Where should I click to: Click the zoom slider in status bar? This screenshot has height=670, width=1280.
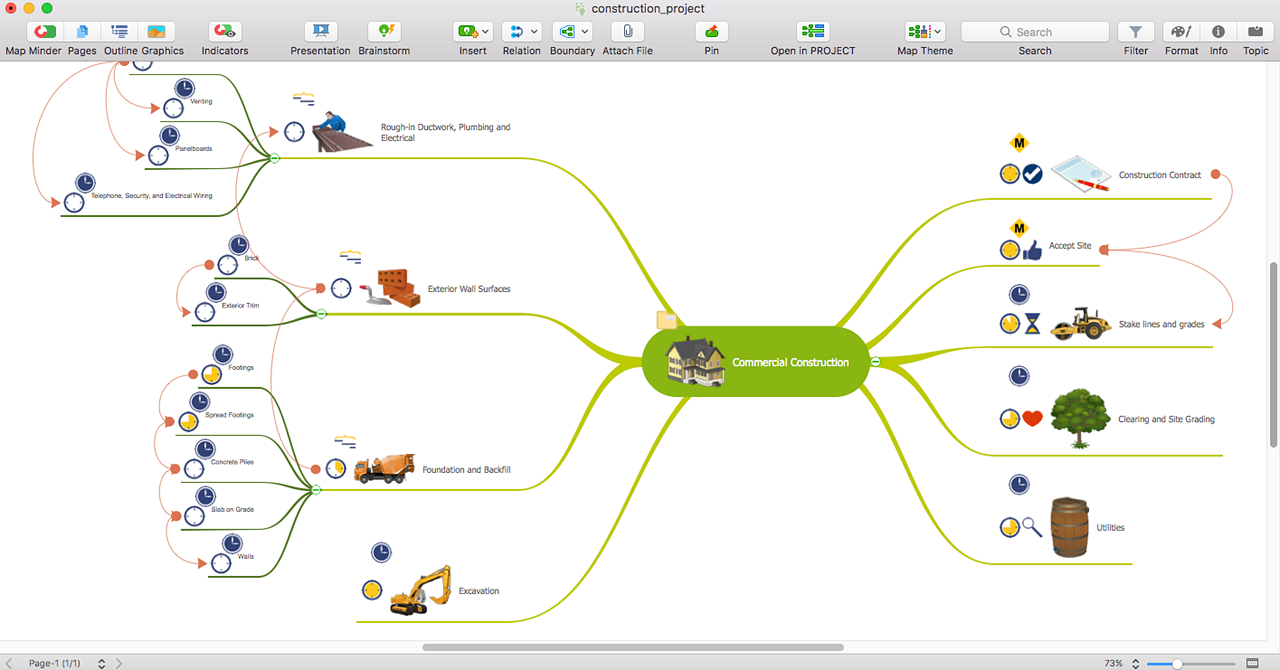(x=1190, y=663)
